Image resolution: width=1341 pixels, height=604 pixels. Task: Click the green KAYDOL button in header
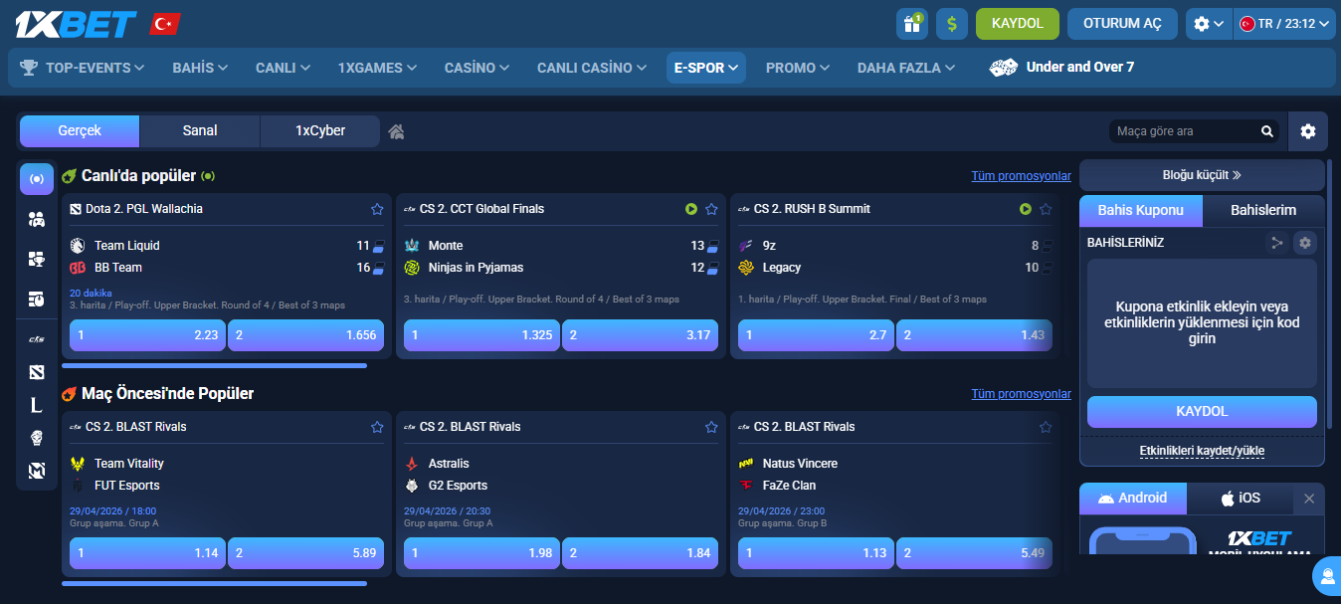1017,24
